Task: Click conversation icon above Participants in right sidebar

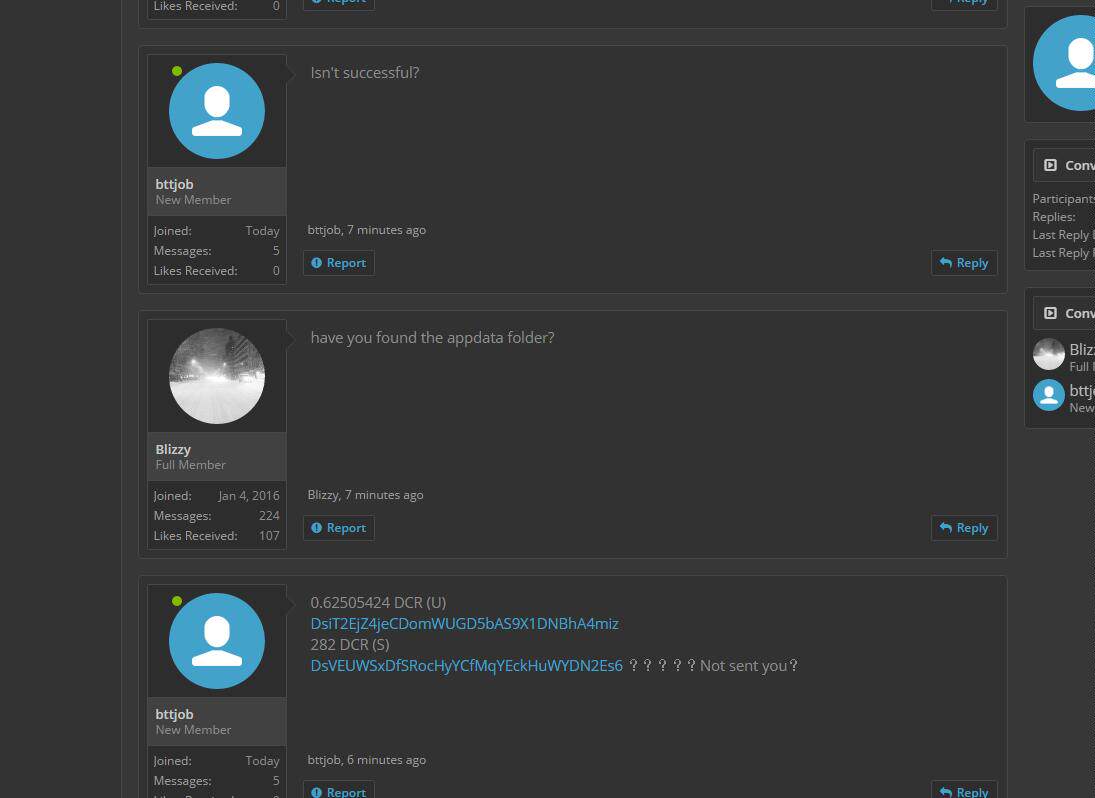Action: pyautogui.click(x=1050, y=165)
